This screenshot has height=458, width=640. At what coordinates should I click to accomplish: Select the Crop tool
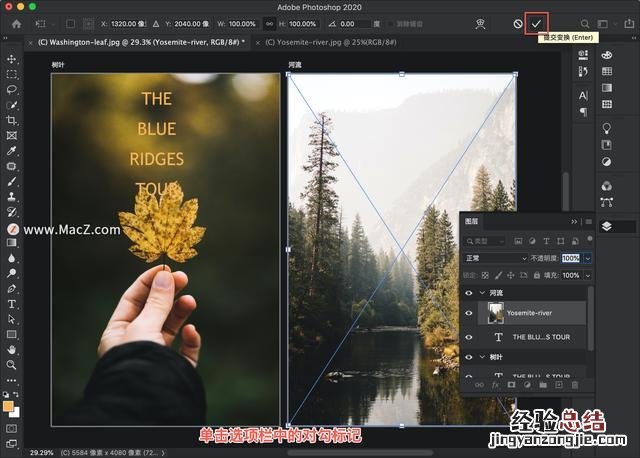pos(11,120)
